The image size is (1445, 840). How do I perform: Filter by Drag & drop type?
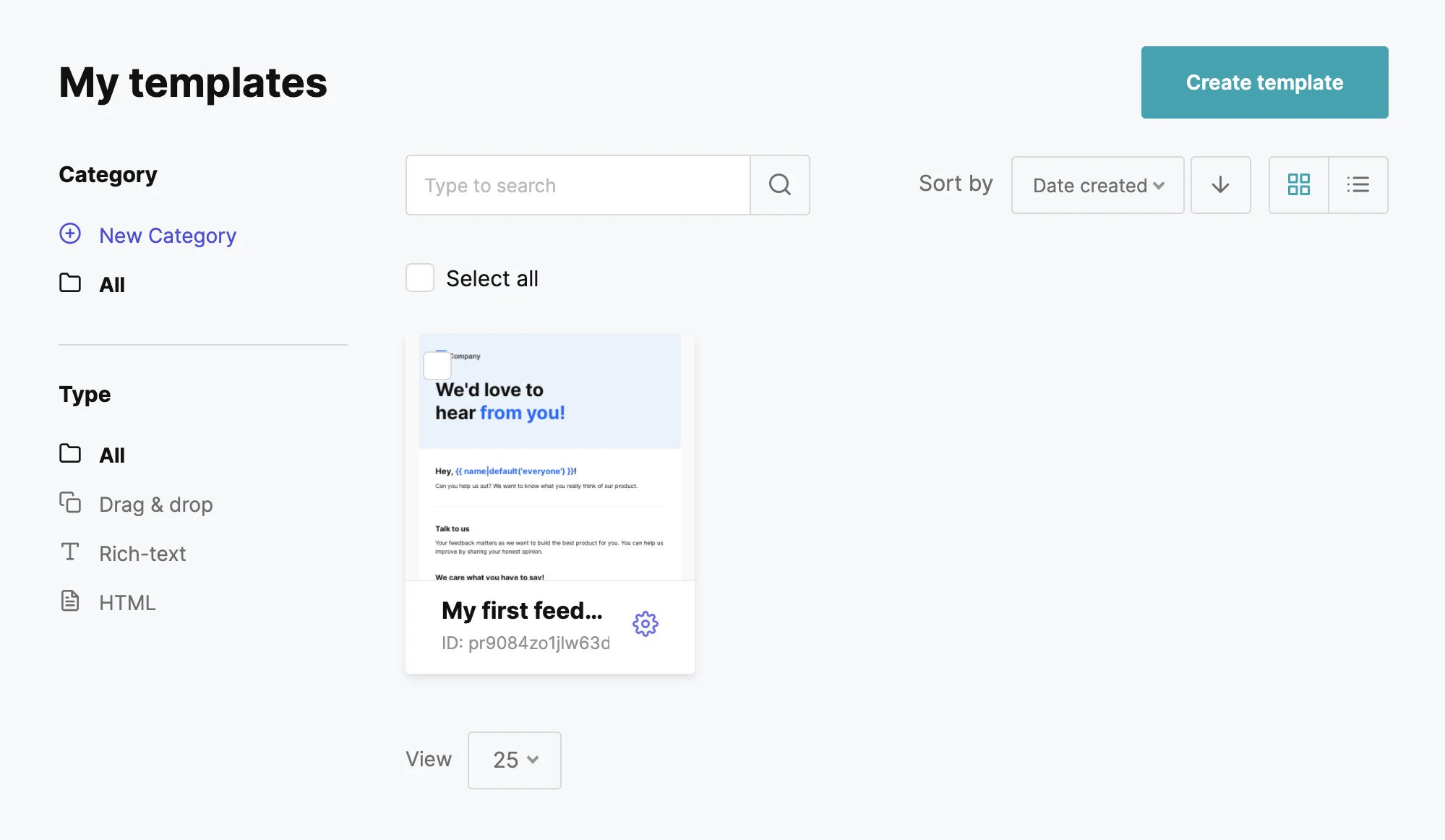pos(156,505)
